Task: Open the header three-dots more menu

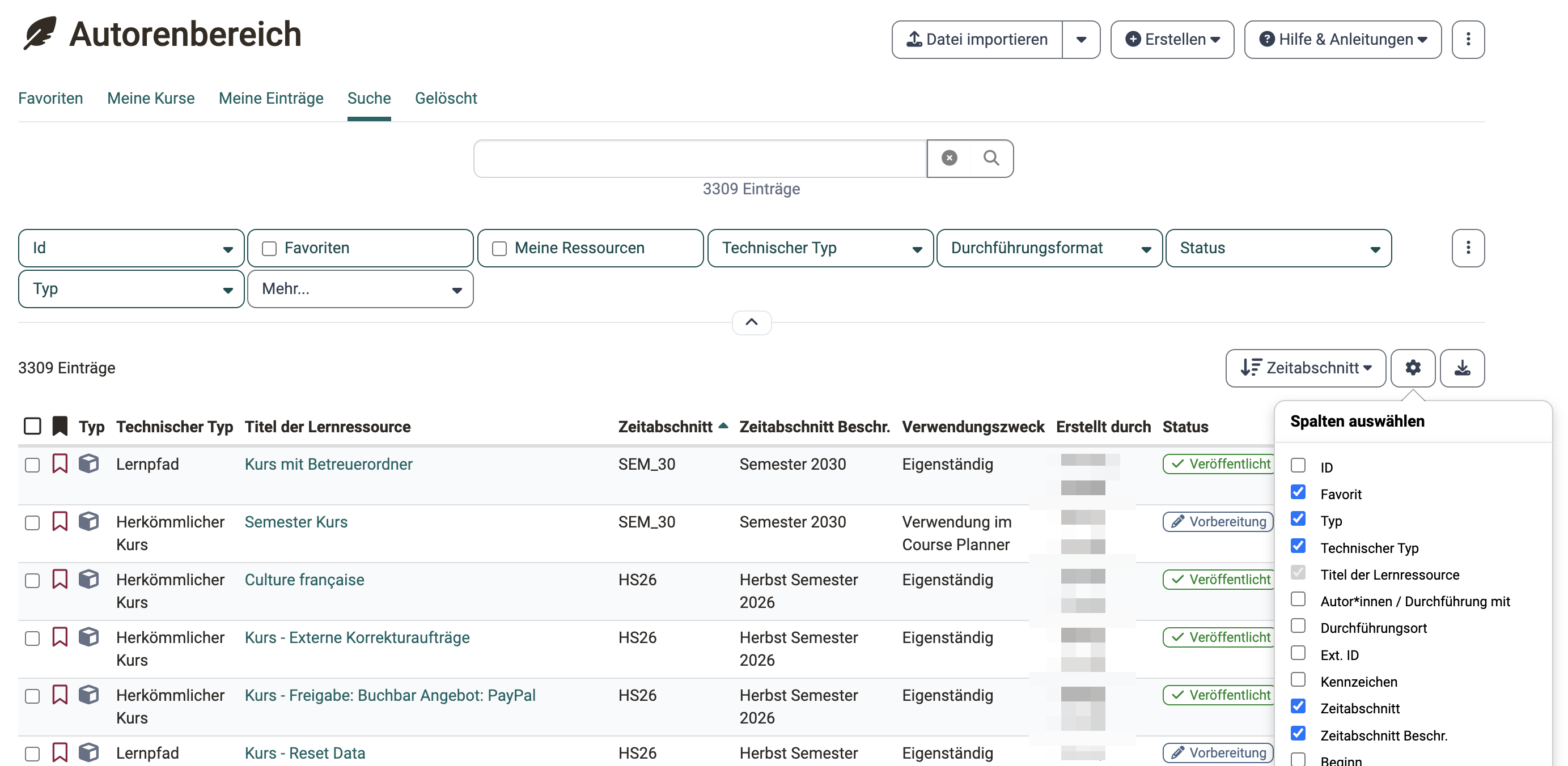Action: tap(1468, 40)
